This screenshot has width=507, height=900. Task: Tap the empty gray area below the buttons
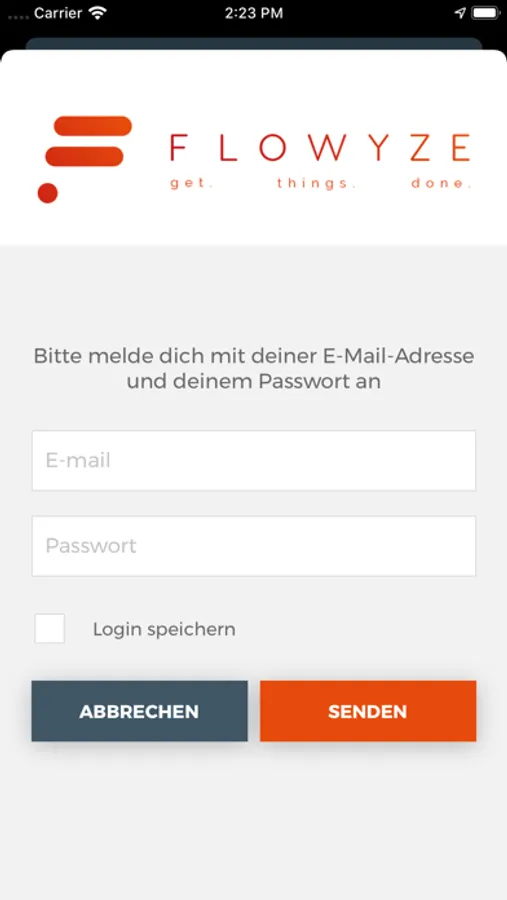254,821
